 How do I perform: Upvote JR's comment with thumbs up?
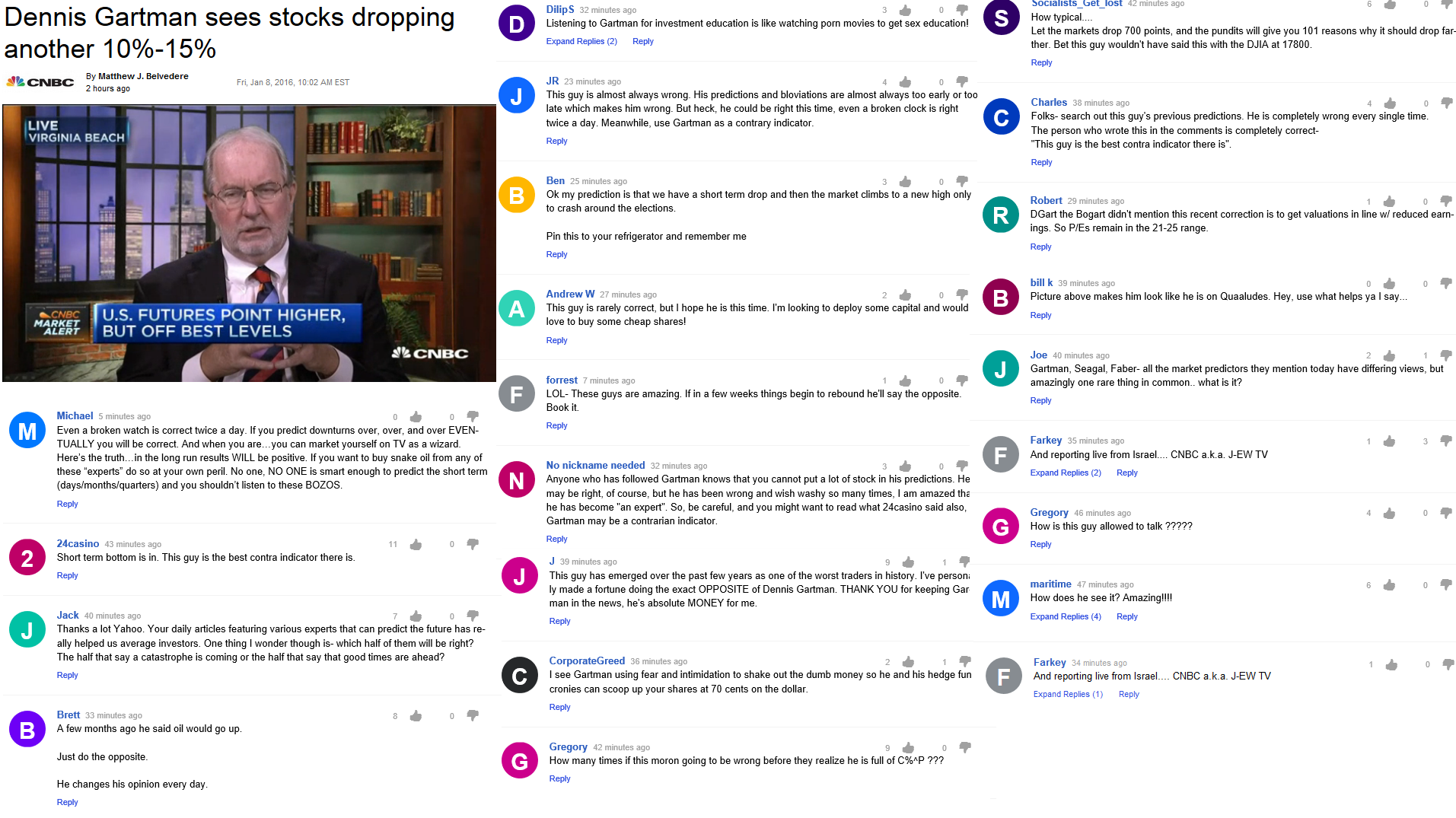(x=905, y=82)
